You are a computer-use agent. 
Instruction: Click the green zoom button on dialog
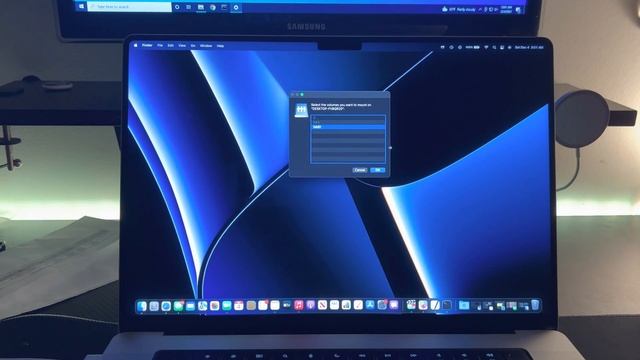coord(302,95)
